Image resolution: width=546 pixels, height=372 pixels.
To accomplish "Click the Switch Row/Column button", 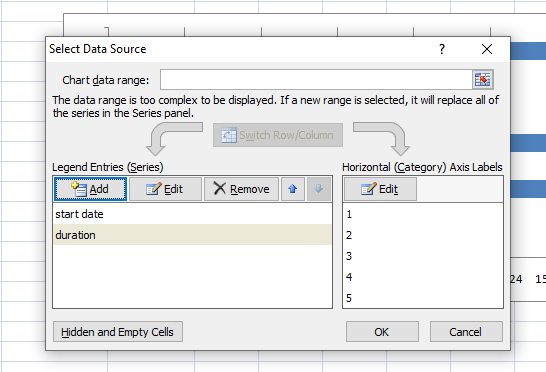I will [x=278, y=135].
